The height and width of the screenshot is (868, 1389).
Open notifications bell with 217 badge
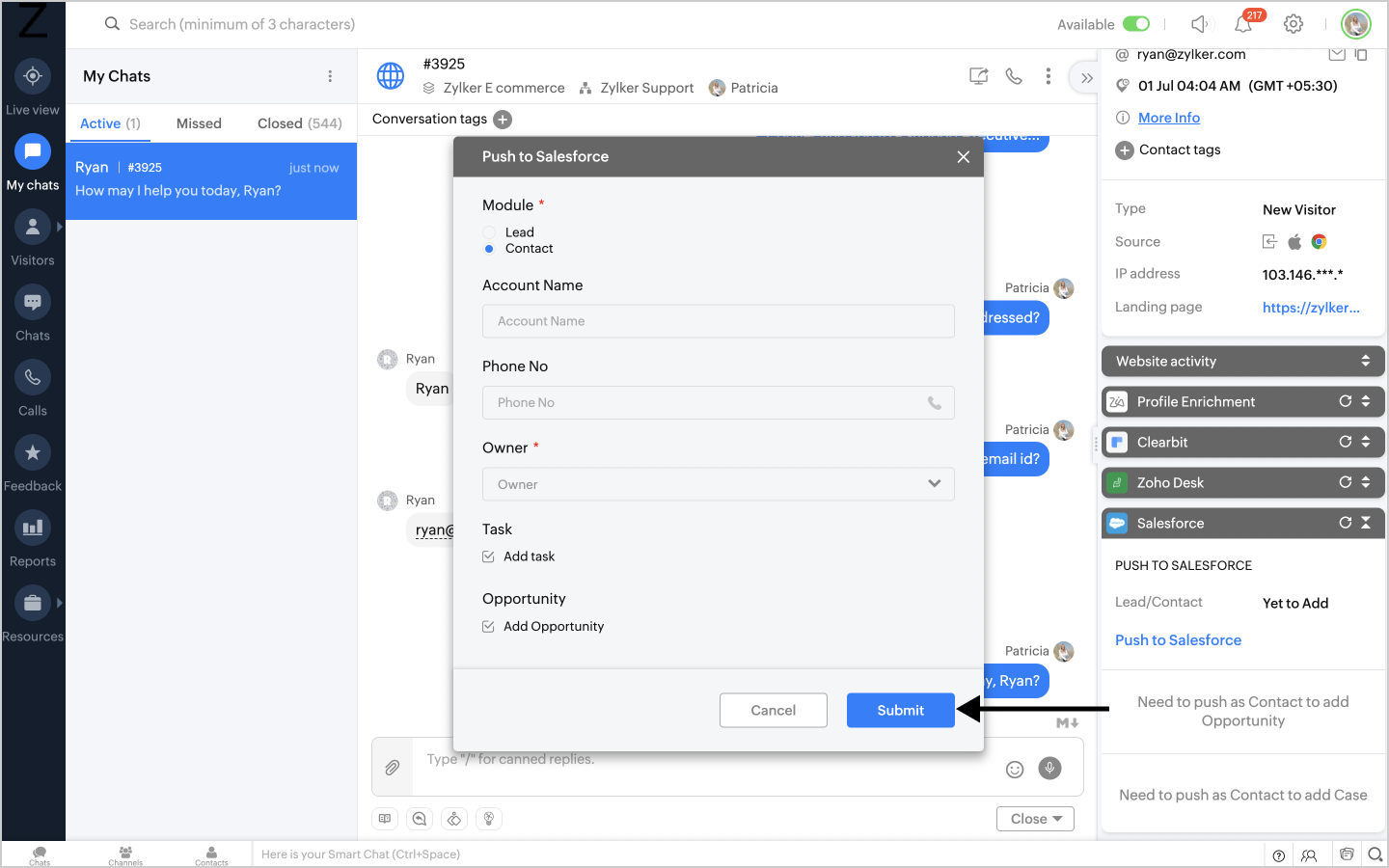click(1244, 24)
